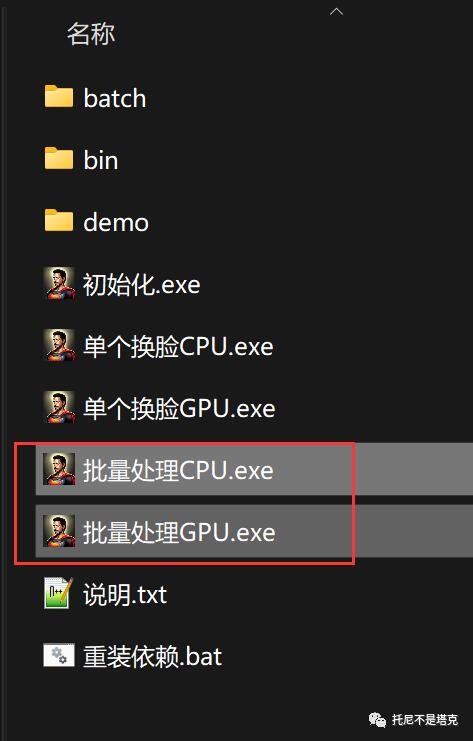Click the 批量处理CPU.exe program icon
This screenshot has height=741, width=473.
[59, 469]
